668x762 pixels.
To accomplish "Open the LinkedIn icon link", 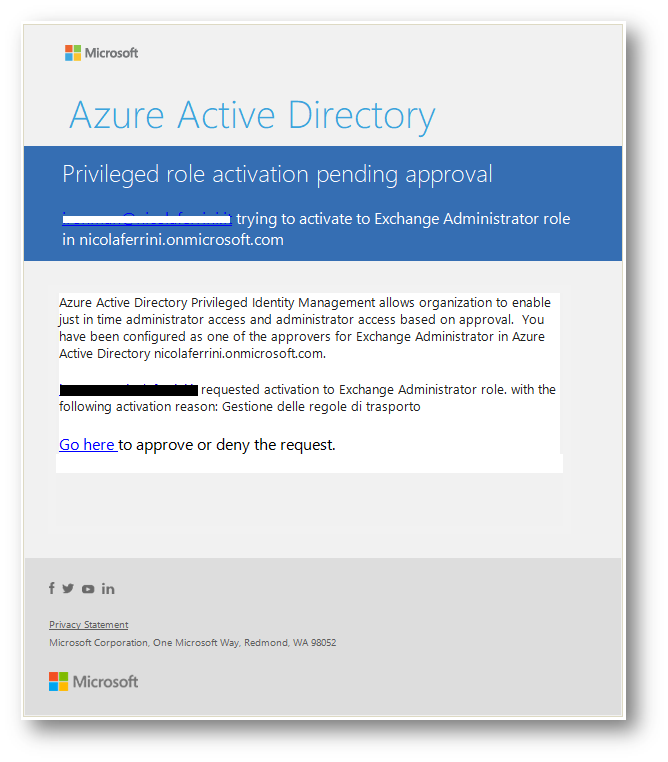I will coord(108,589).
